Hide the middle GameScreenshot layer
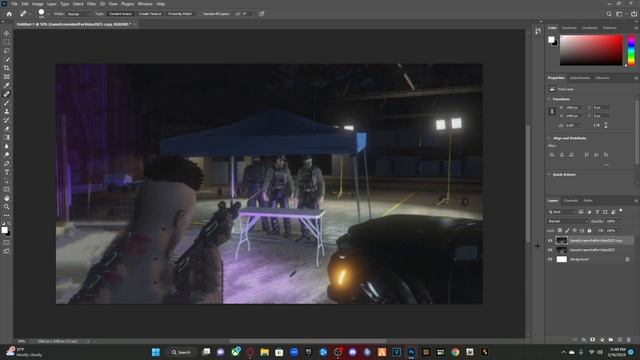The image size is (640, 360). tap(550, 250)
